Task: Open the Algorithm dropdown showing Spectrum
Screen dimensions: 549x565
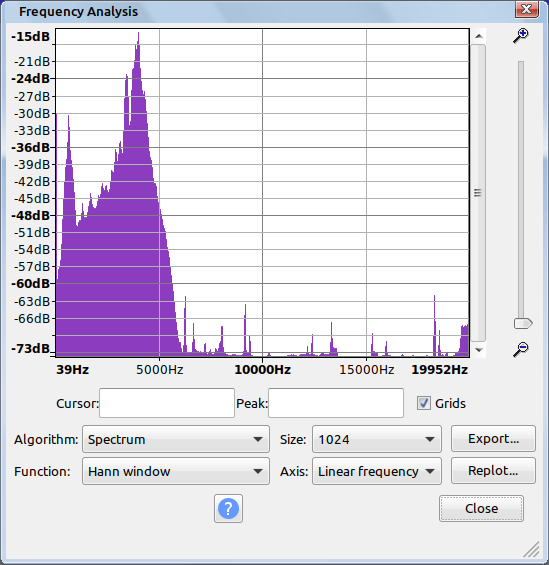Action: (x=176, y=439)
